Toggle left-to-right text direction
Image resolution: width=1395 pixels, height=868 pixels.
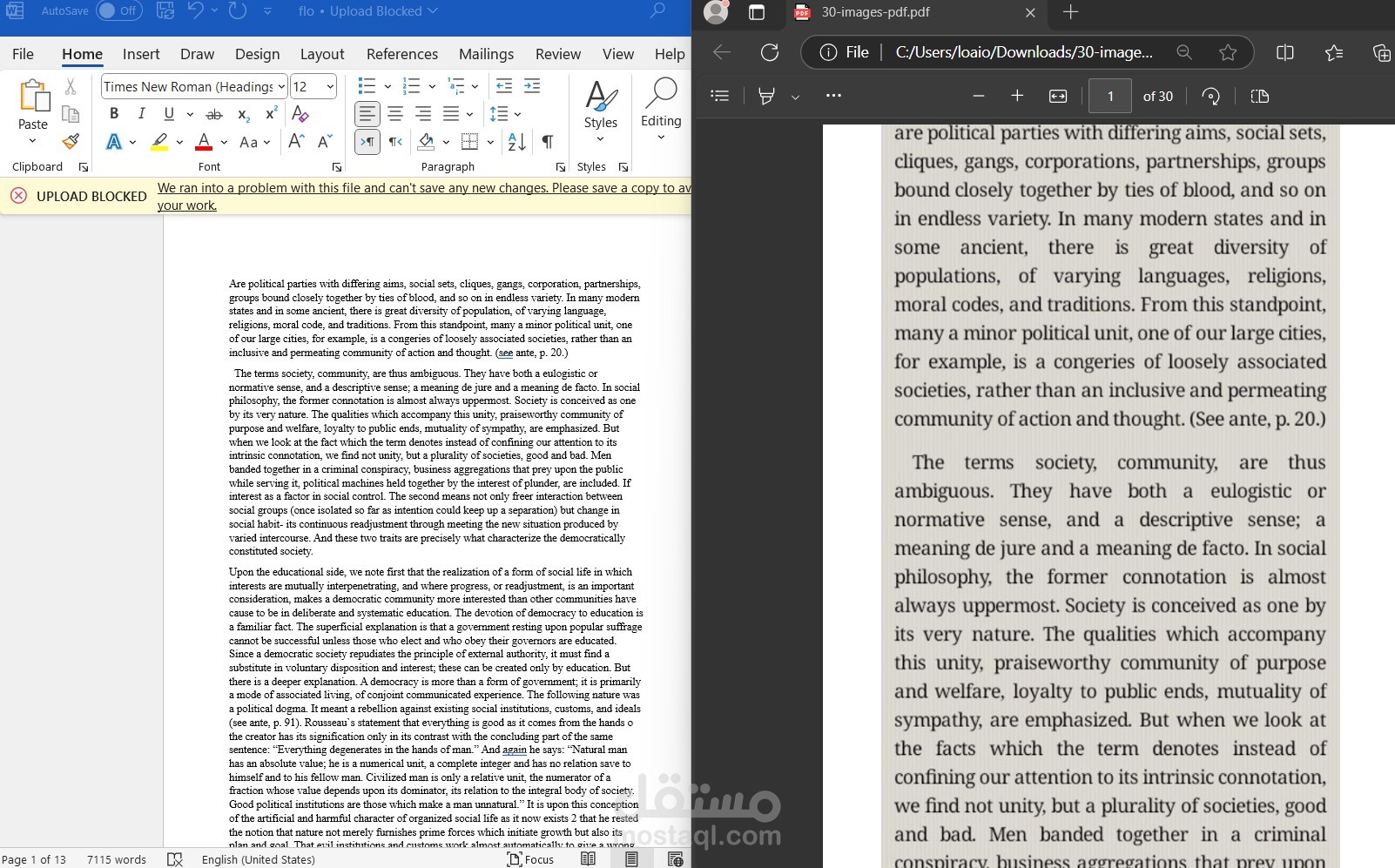coord(367,141)
